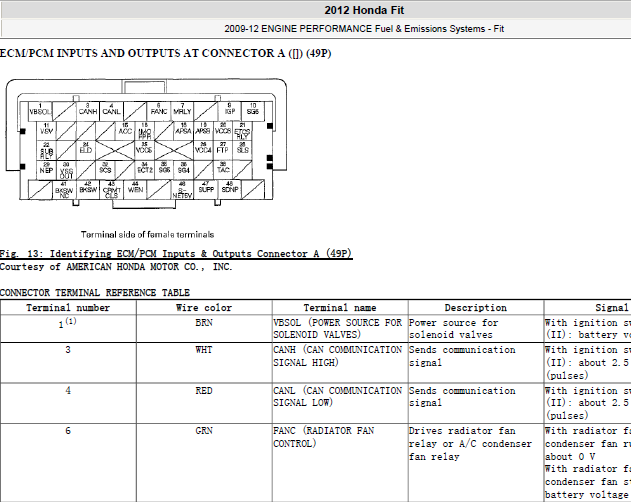Click the VSV pin 11 in connector diagram
The image size is (631, 502).
tap(47, 131)
